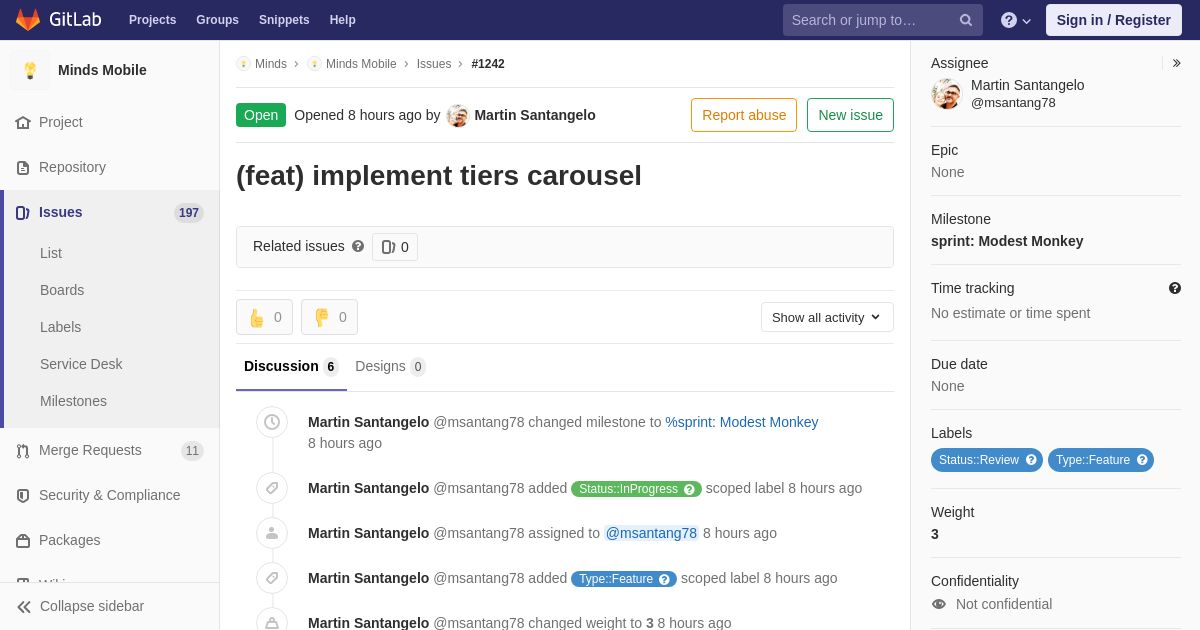The image size is (1200, 630).
Task: Open the Show all activity dropdown
Action: (x=827, y=317)
